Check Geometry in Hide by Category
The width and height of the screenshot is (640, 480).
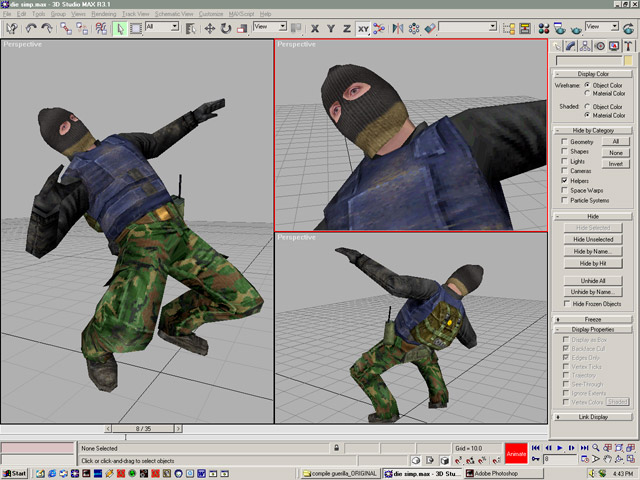click(x=564, y=142)
